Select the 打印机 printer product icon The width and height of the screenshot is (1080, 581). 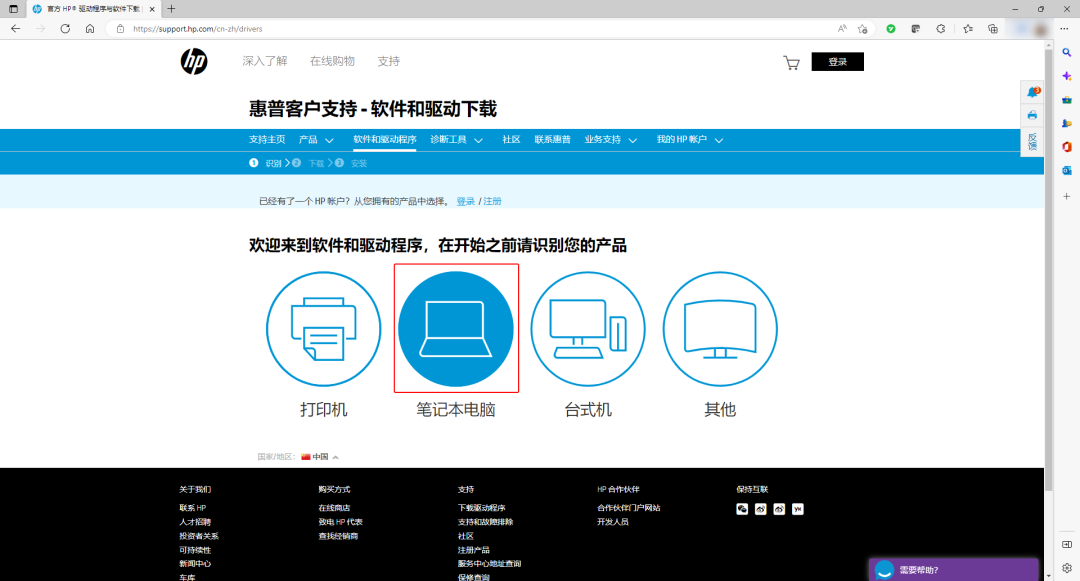(x=324, y=329)
